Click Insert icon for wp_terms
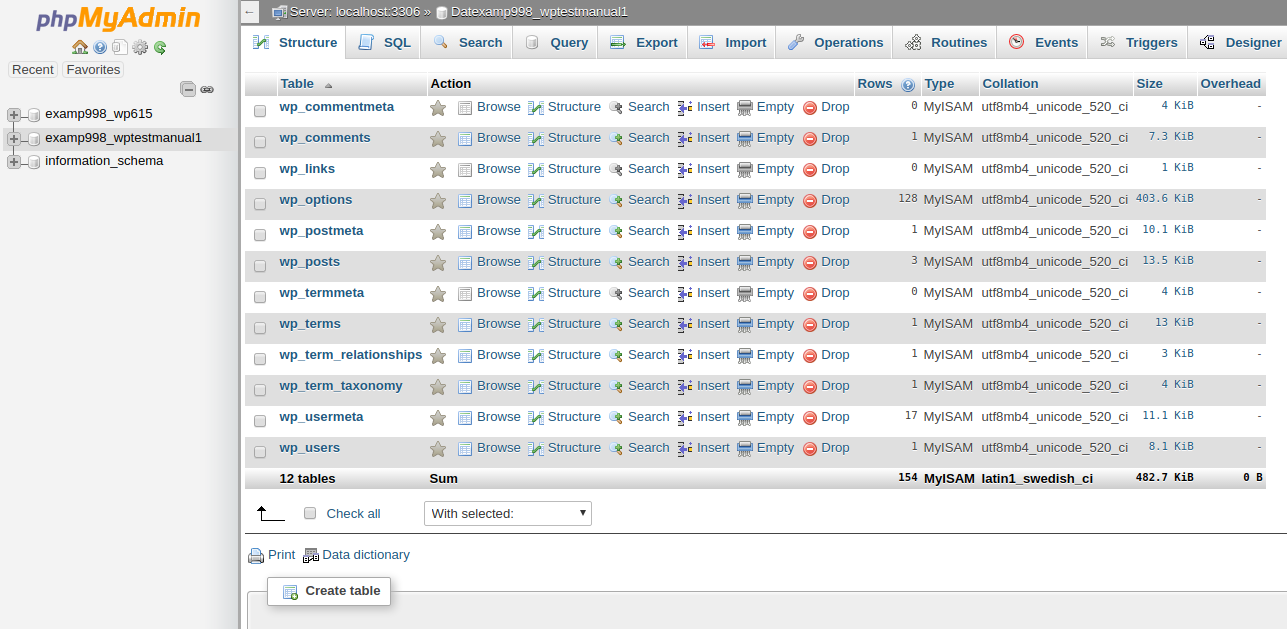The image size is (1287, 629). tap(685, 325)
